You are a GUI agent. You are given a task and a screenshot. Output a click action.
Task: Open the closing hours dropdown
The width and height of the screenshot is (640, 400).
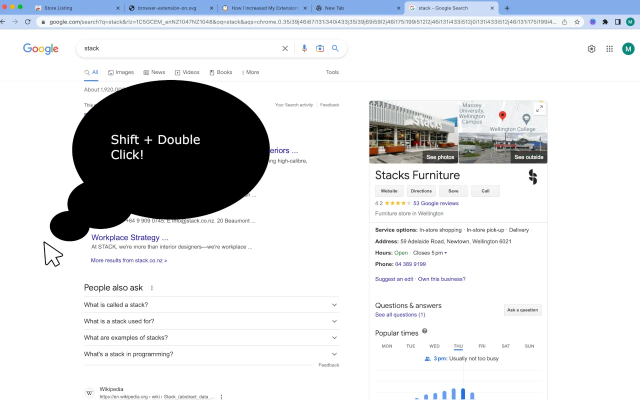(446, 253)
